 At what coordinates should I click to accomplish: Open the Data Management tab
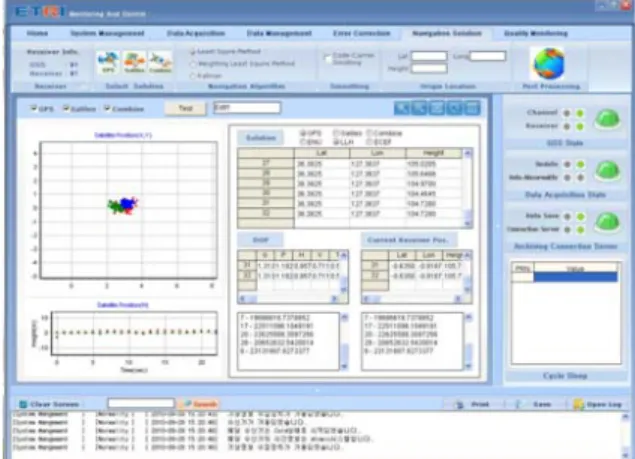[279, 33]
